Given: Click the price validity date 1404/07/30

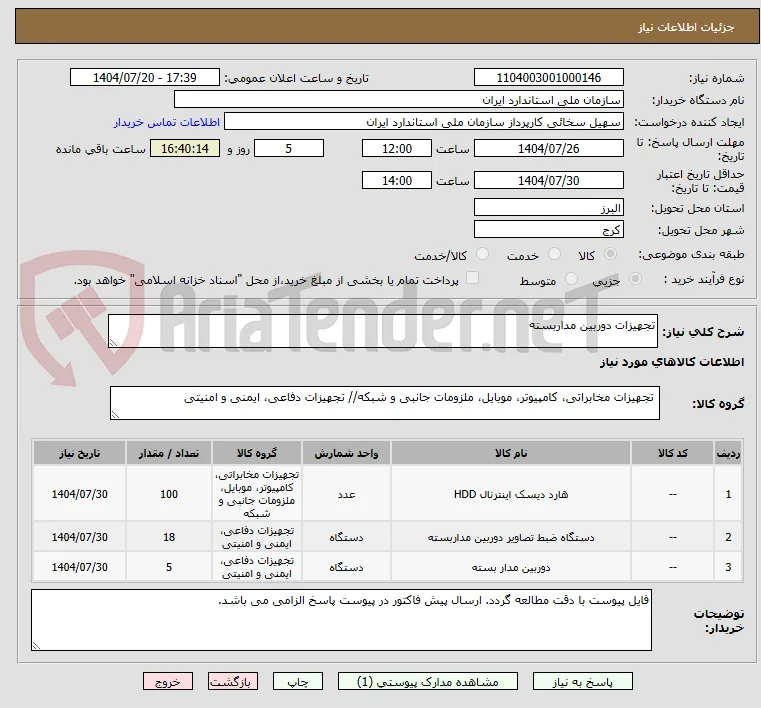Looking at the screenshot, I should pyautogui.click(x=548, y=181).
